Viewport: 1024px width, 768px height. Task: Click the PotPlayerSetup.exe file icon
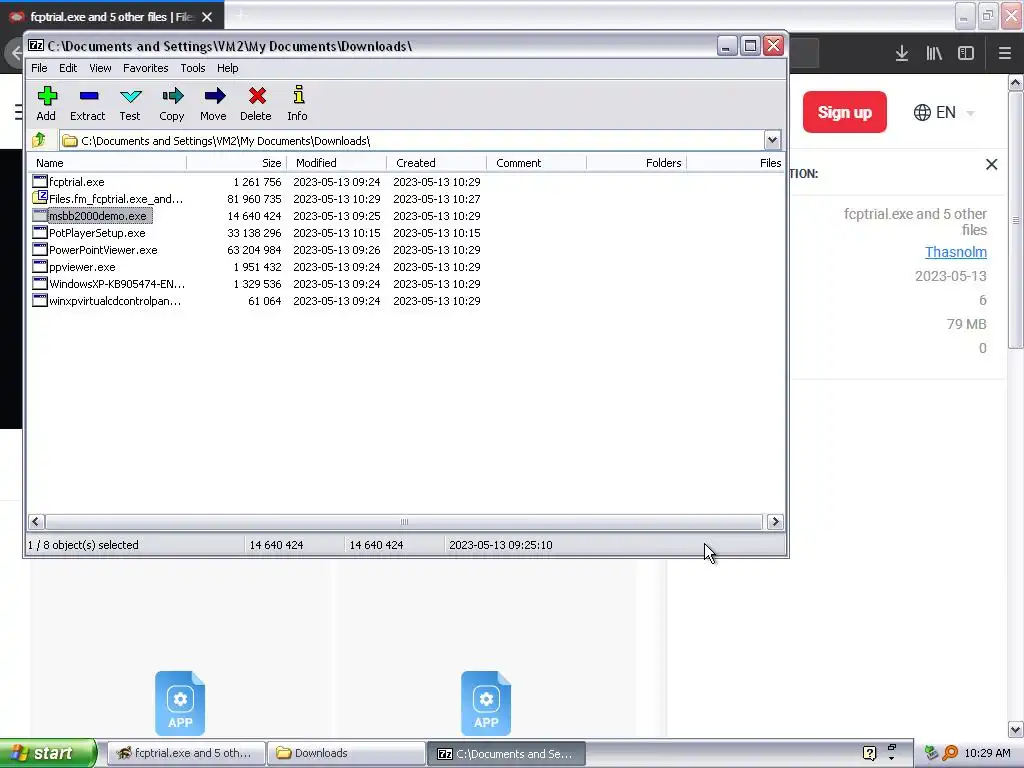click(x=40, y=232)
